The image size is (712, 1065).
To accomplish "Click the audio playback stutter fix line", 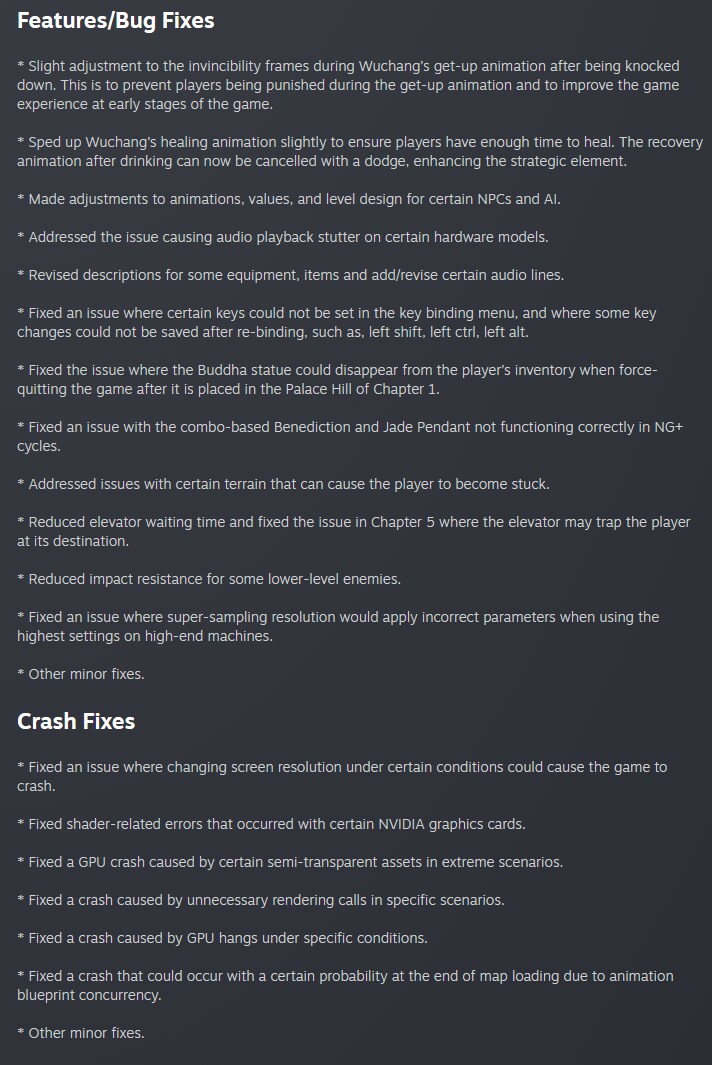I will pos(283,237).
